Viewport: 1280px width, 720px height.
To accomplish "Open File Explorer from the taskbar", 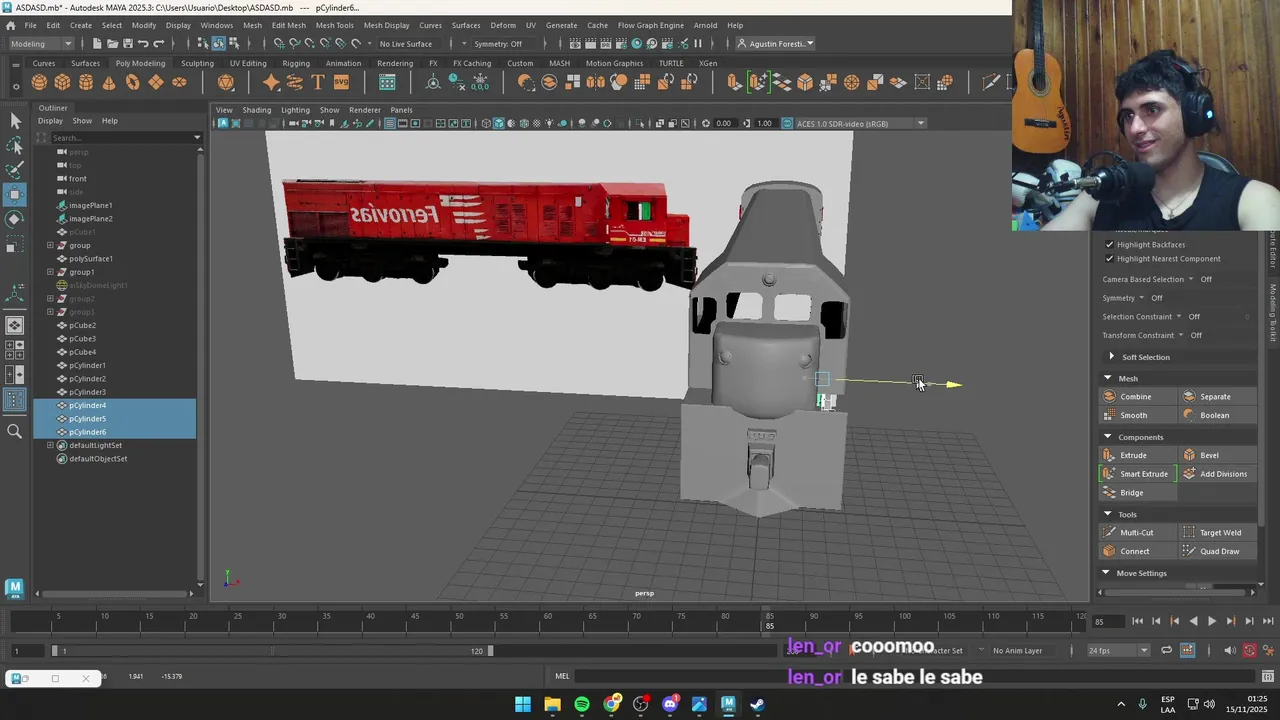I will click(x=552, y=704).
